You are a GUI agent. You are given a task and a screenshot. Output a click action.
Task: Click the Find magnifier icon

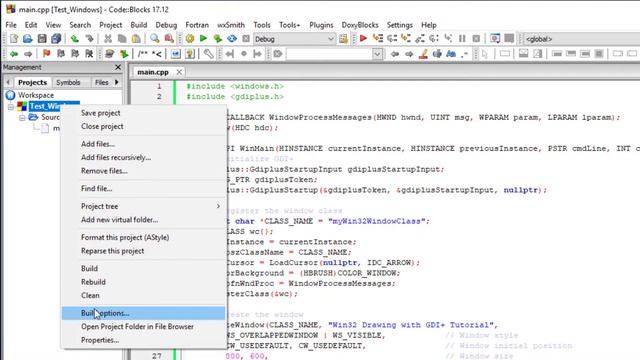pos(155,39)
